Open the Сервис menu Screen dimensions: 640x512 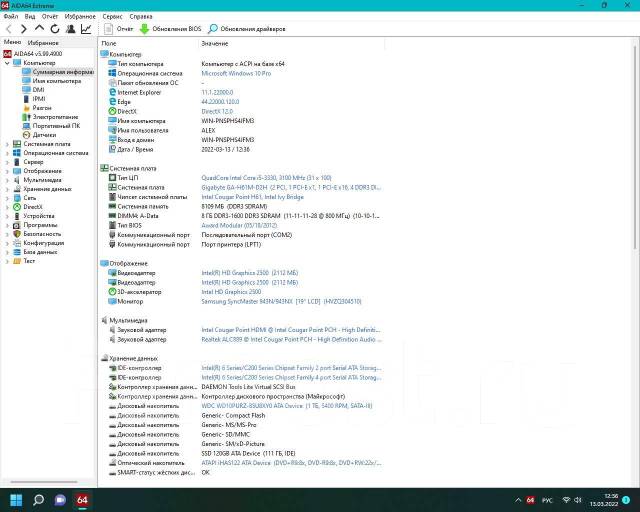(112, 16)
